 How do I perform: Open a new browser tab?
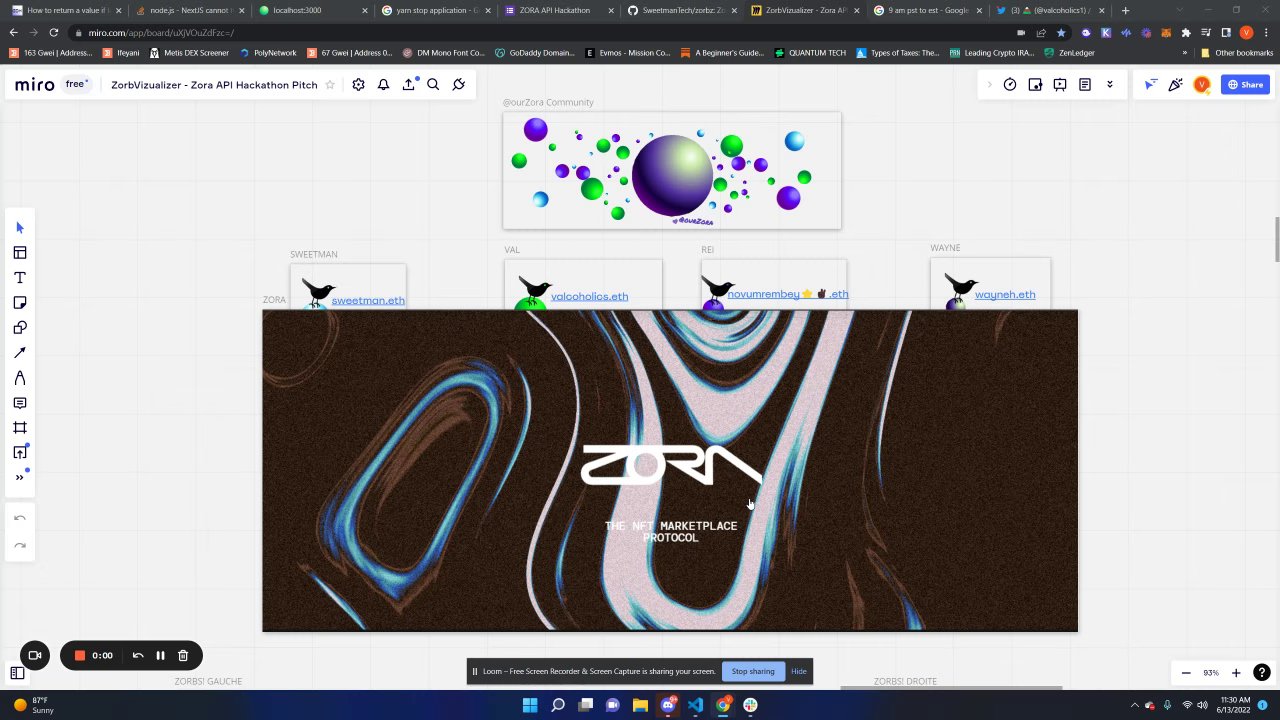(x=1125, y=10)
